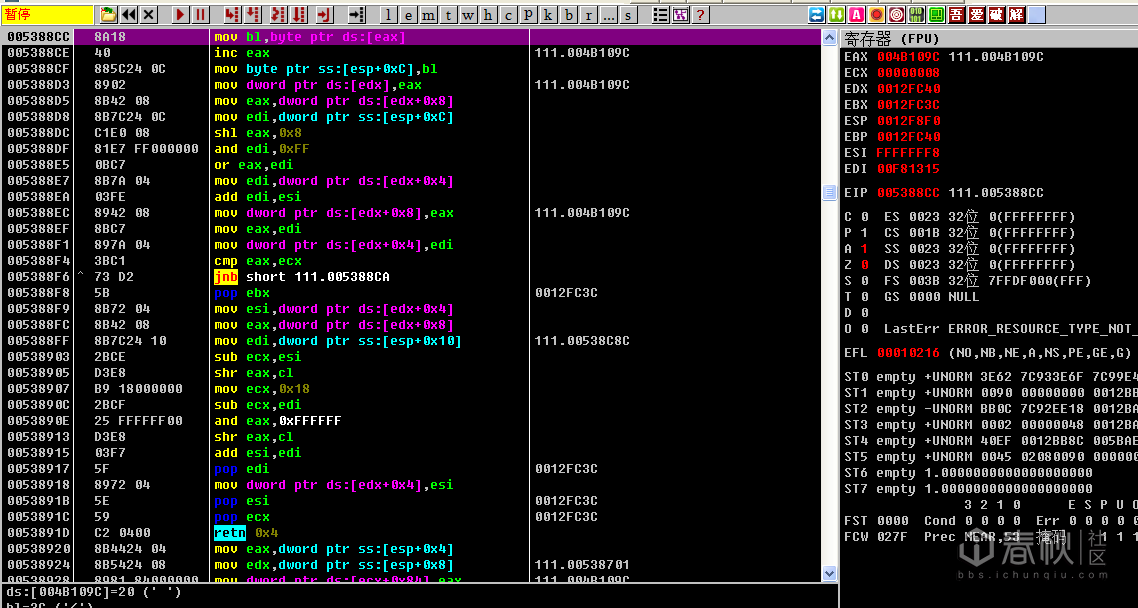Open Threads window with t button
Image resolution: width=1138 pixels, height=608 pixels.
(449, 15)
